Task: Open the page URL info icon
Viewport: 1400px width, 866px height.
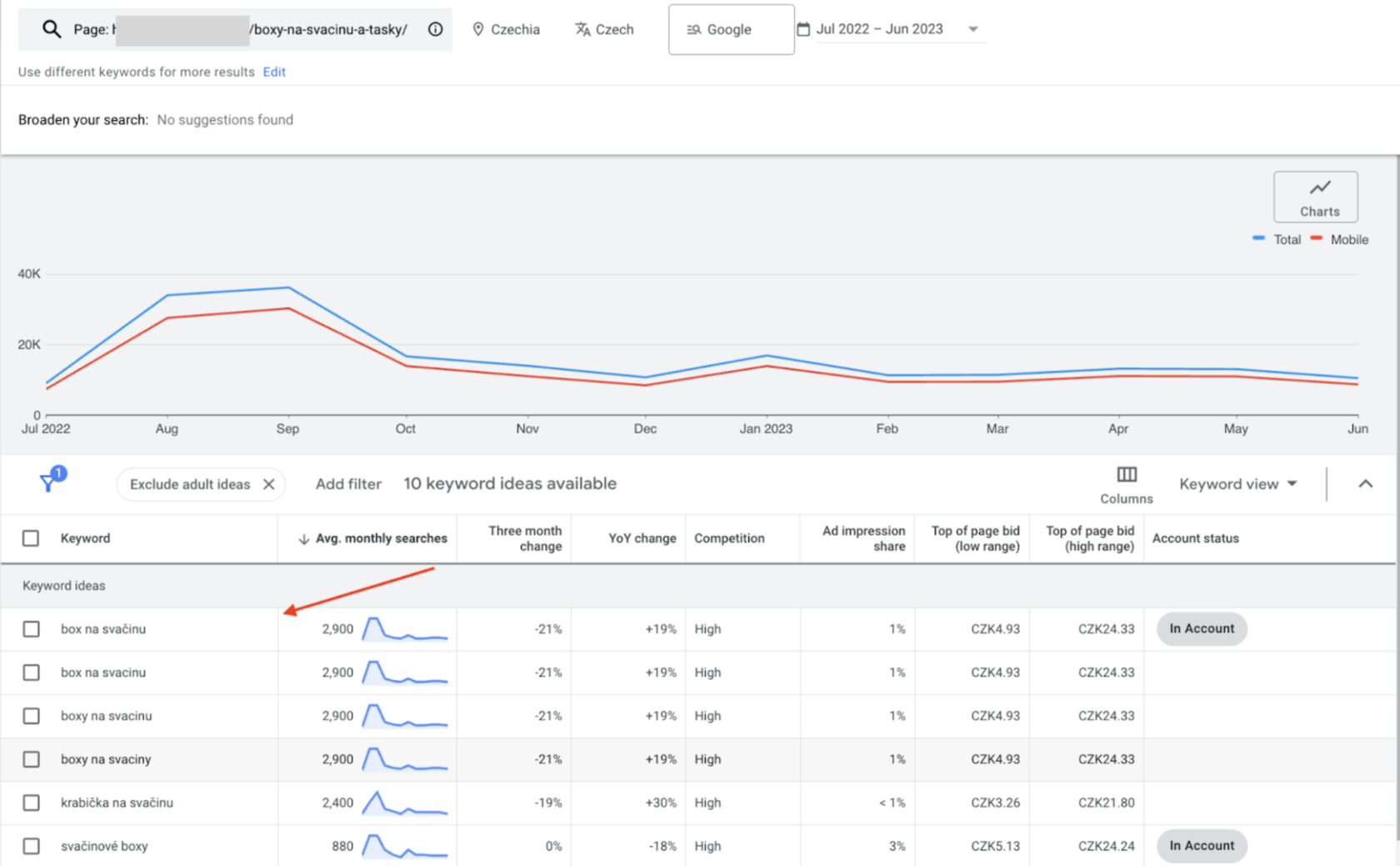Action: [435, 29]
